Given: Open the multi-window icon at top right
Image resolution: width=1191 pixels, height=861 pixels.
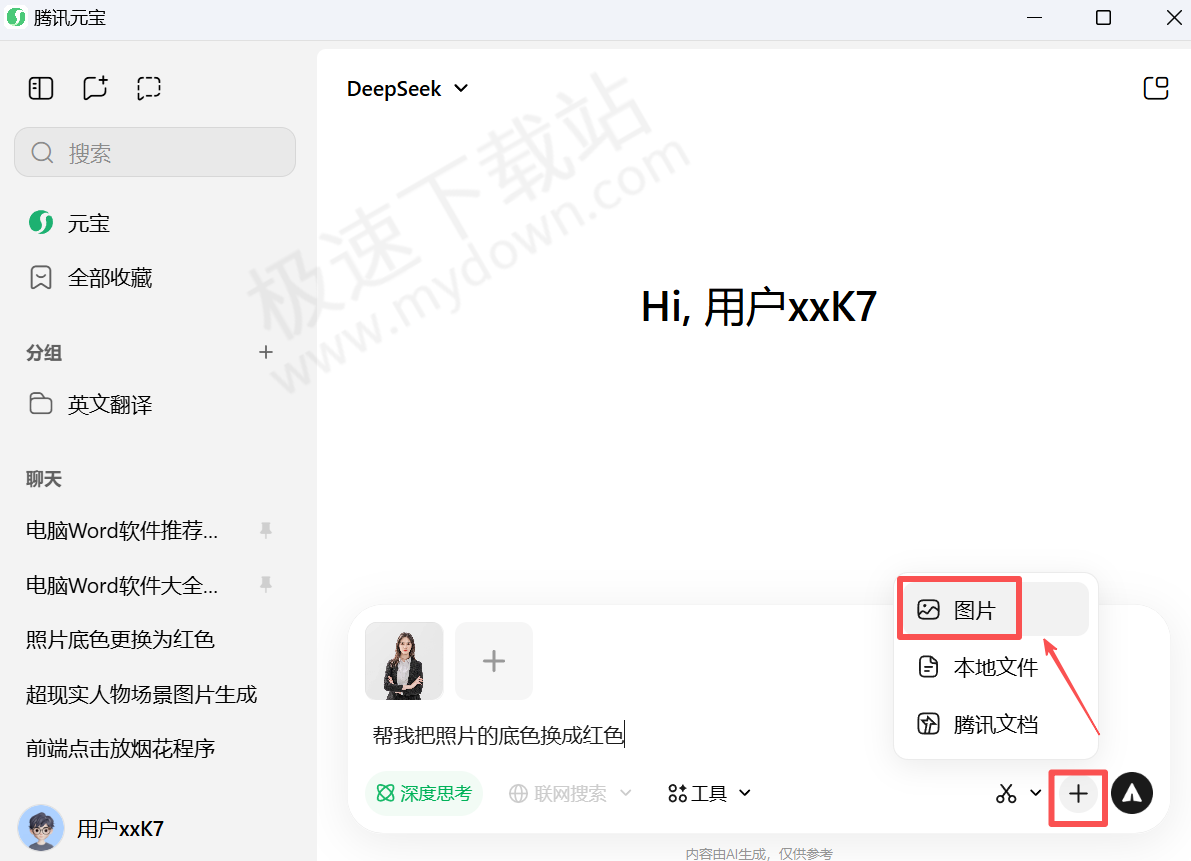Looking at the screenshot, I should [x=1155, y=88].
